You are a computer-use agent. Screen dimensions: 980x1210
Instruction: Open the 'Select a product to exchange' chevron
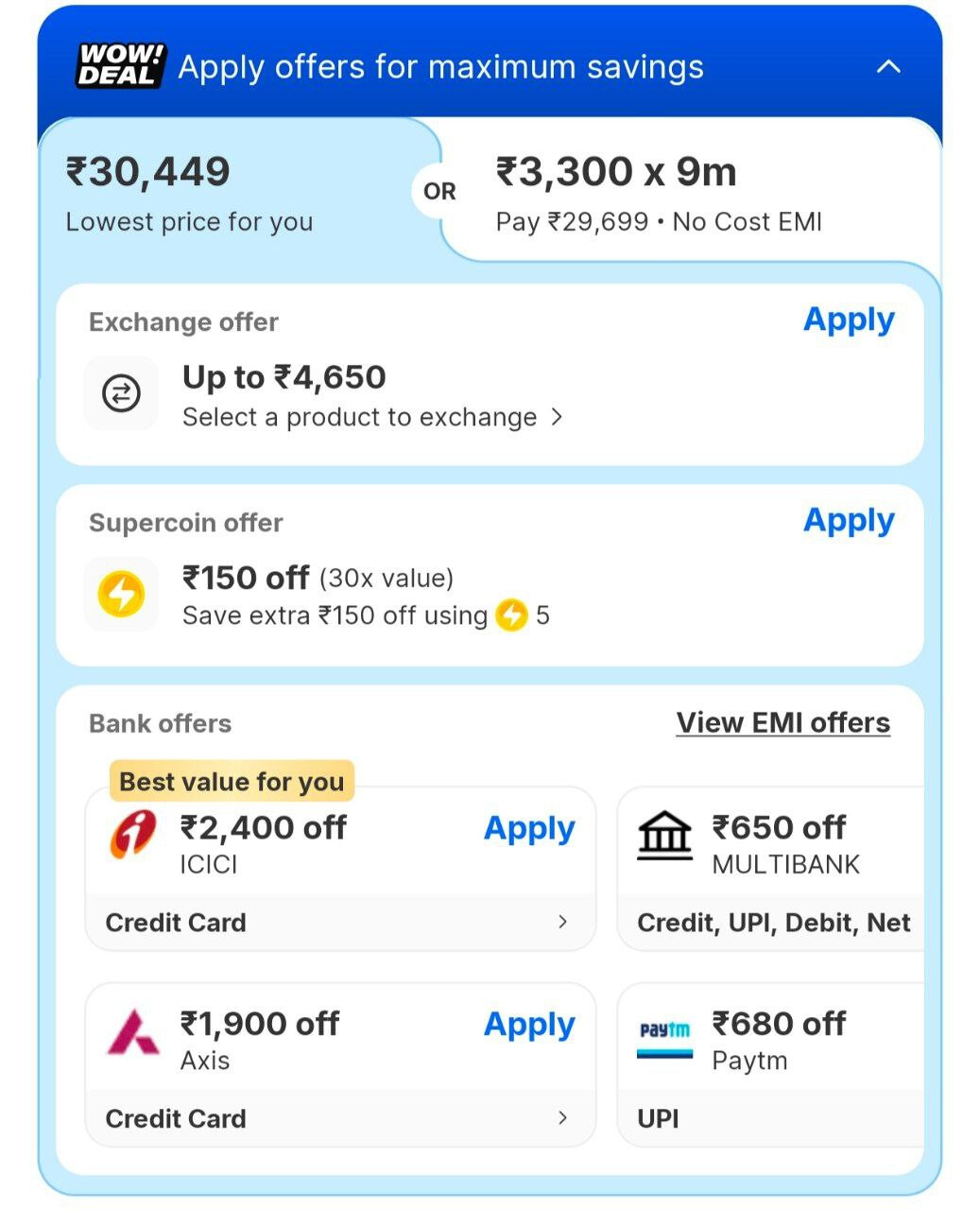pos(557,417)
